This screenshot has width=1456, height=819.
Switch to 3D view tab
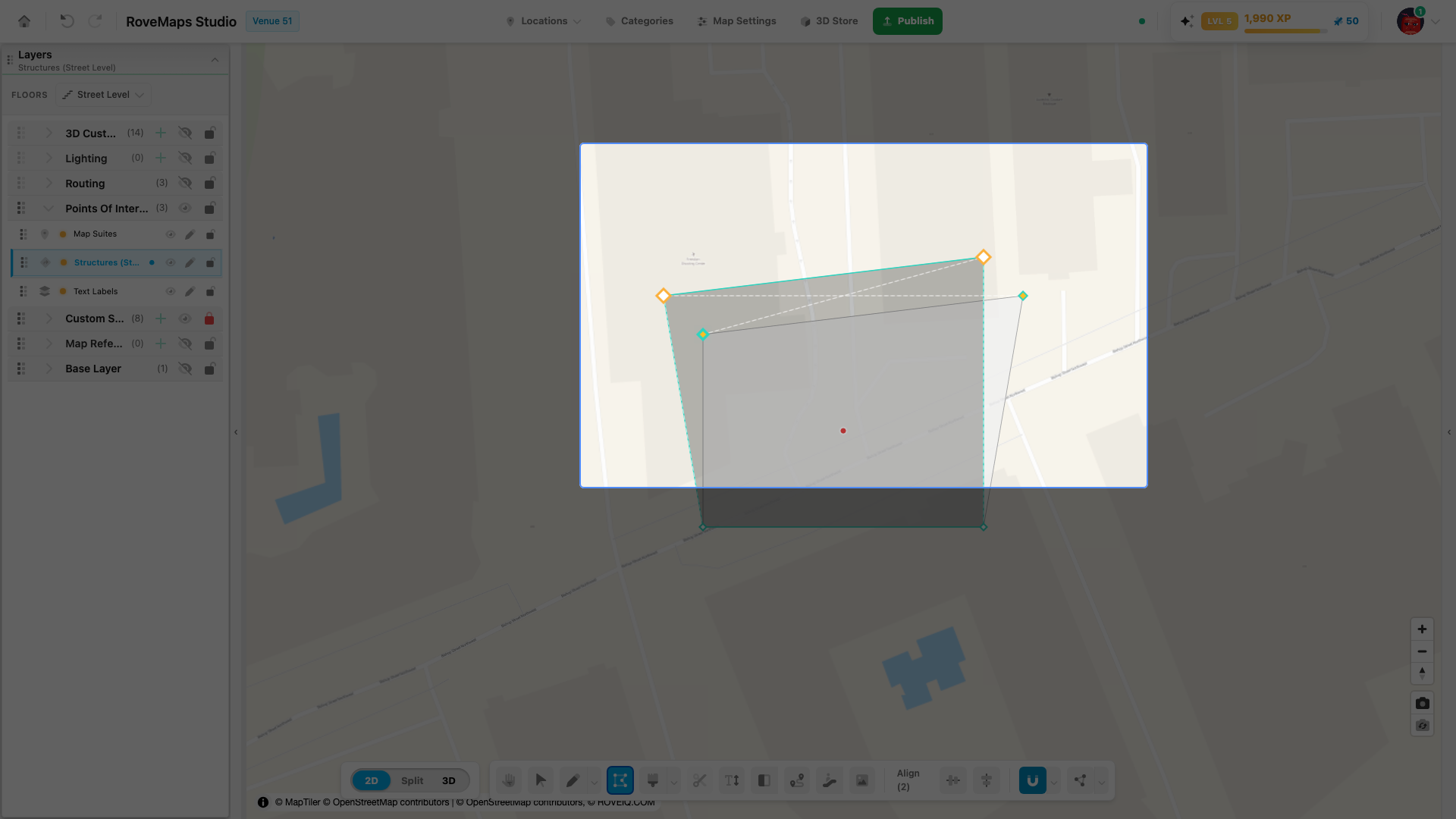click(x=449, y=780)
